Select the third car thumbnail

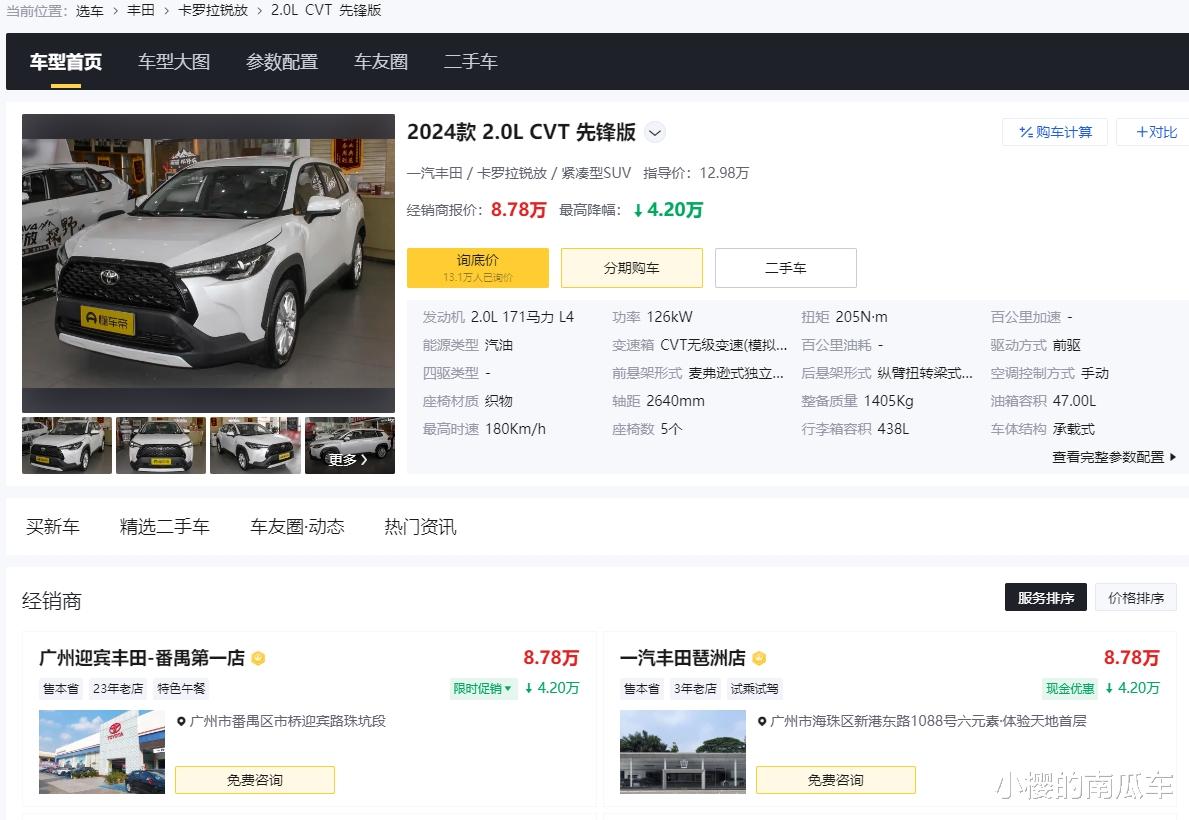pyautogui.click(x=255, y=445)
